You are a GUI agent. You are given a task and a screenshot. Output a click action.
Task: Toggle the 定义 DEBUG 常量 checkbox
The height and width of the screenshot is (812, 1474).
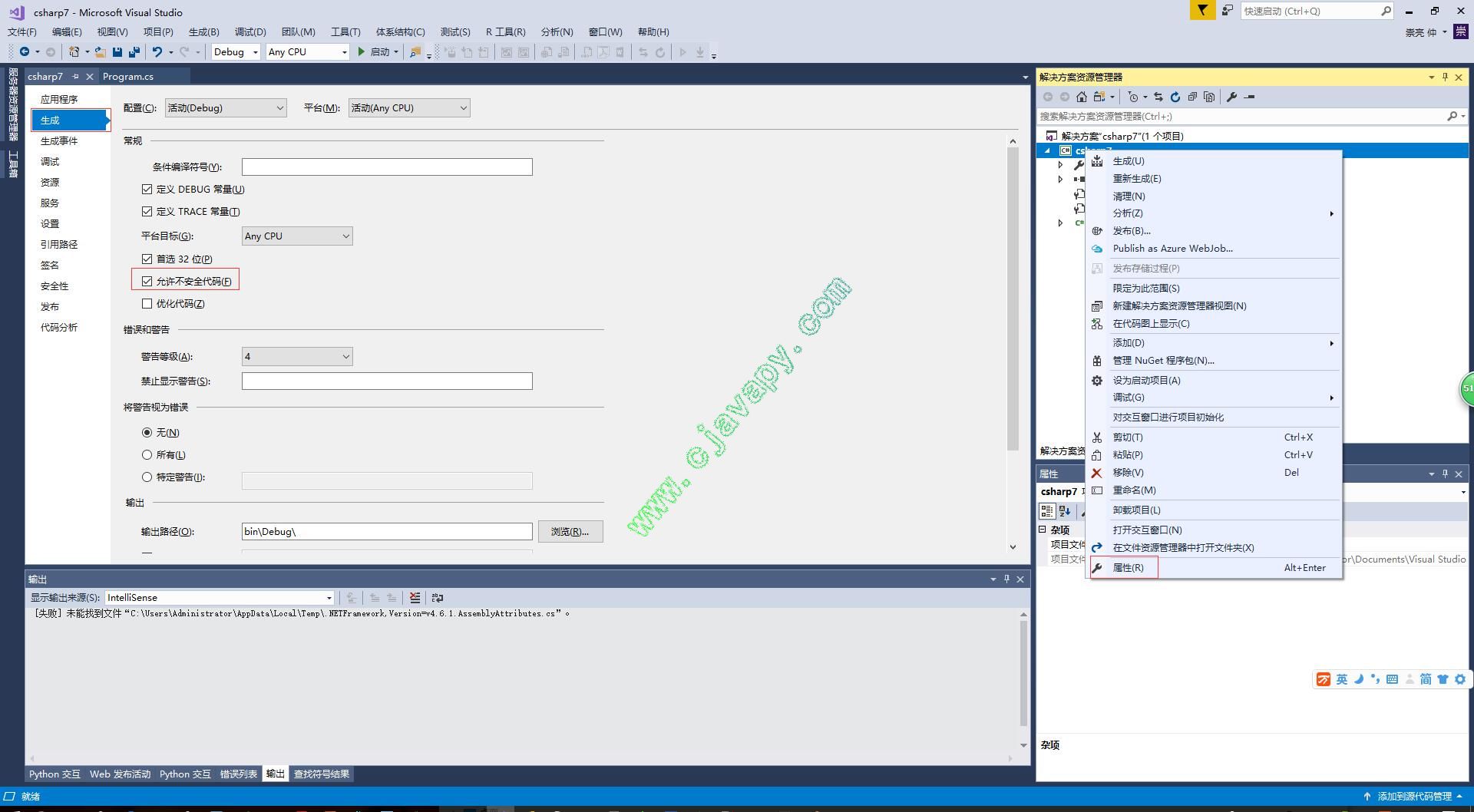[147, 189]
